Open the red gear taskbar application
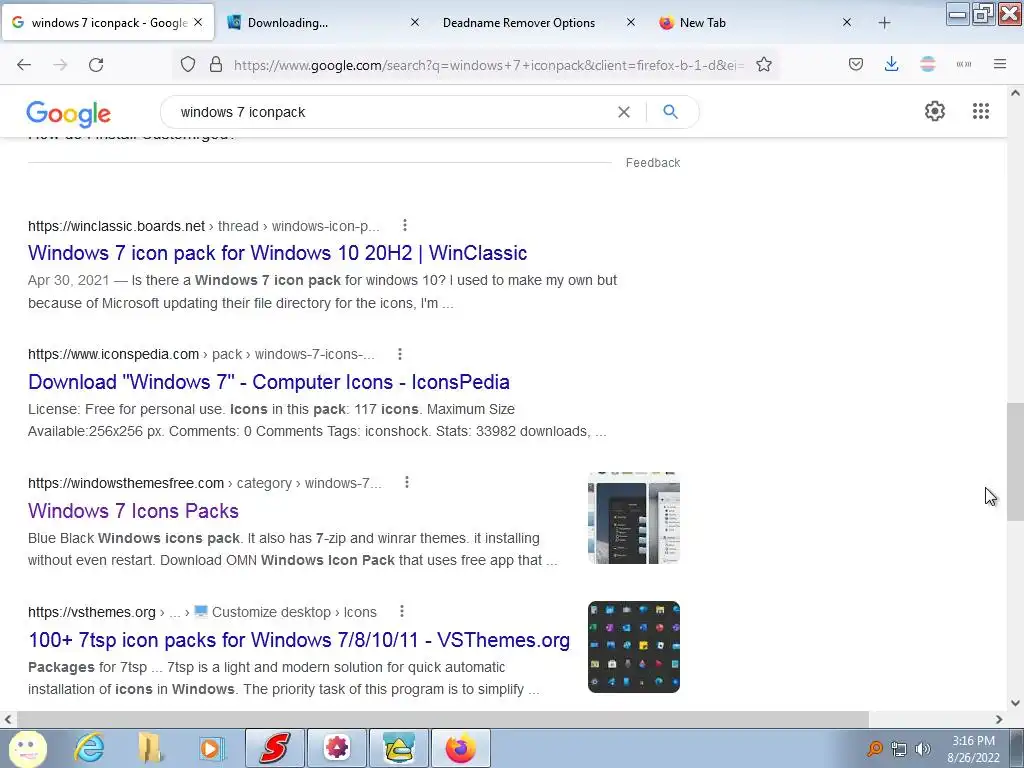Viewport: 1024px width, 768px height. (x=337, y=748)
